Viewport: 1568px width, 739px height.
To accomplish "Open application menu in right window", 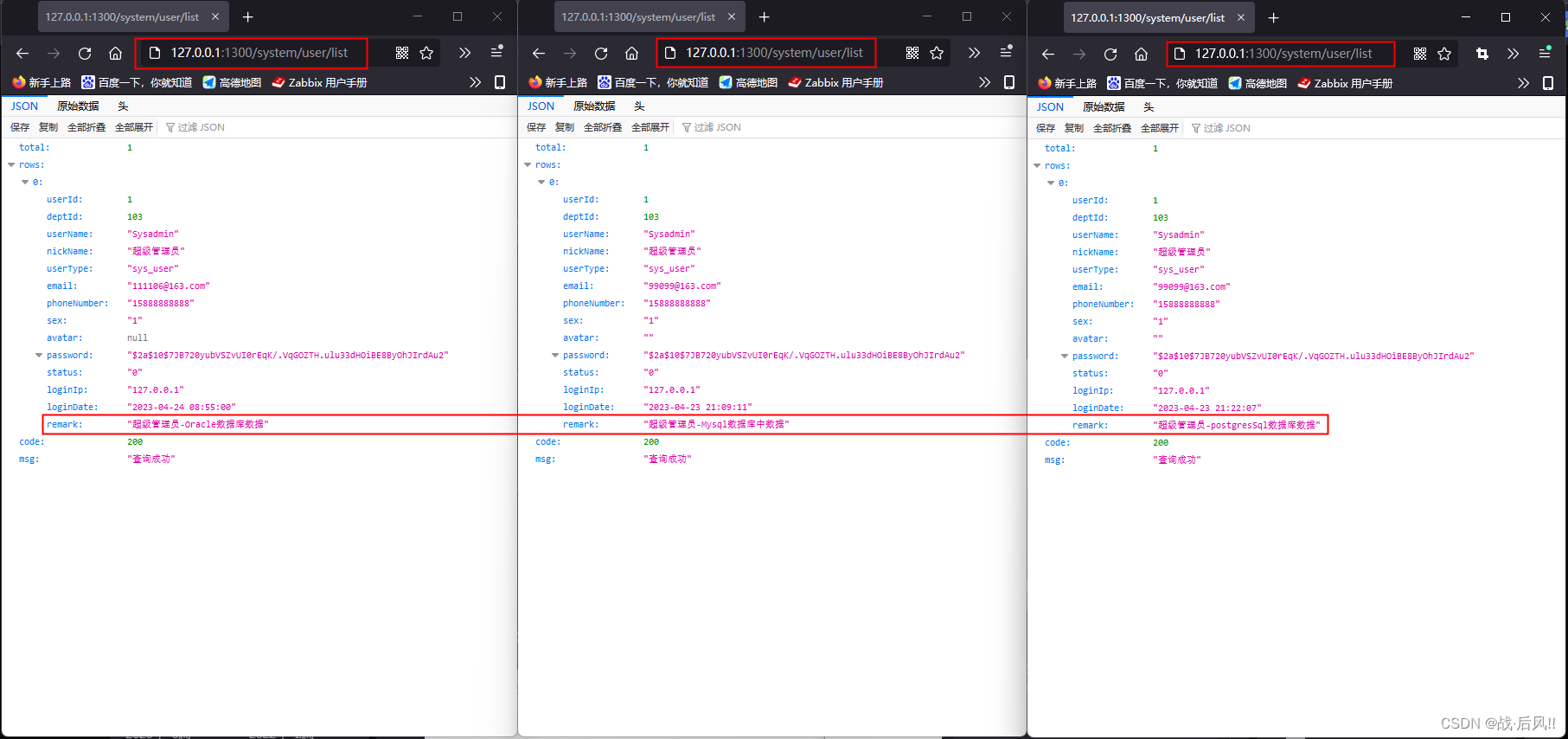I will (1546, 53).
